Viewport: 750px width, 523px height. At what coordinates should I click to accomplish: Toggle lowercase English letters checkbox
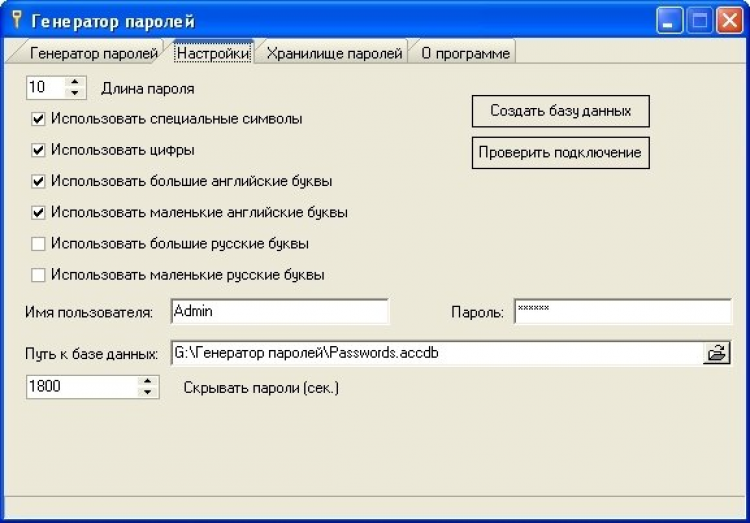pos(39,212)
